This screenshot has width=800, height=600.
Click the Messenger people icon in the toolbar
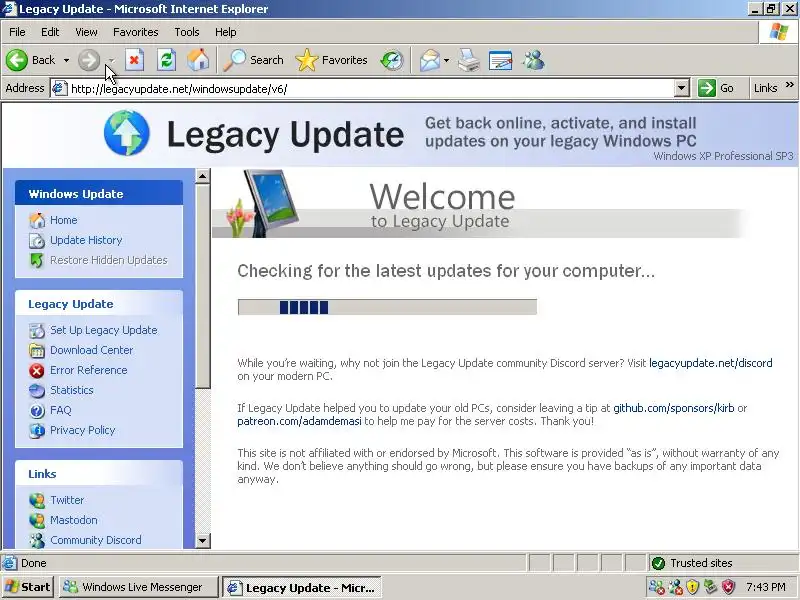tap(534, 60)
